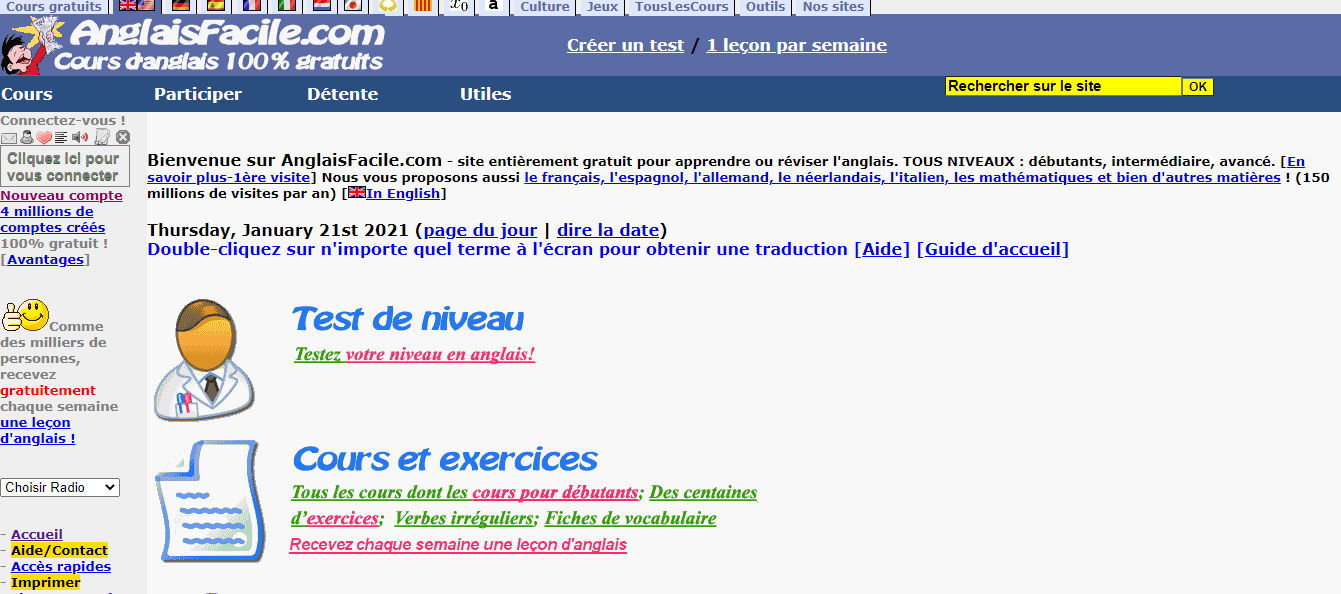
Task: Click the doctor figure icon for level test
Action: tap(206, 359)
